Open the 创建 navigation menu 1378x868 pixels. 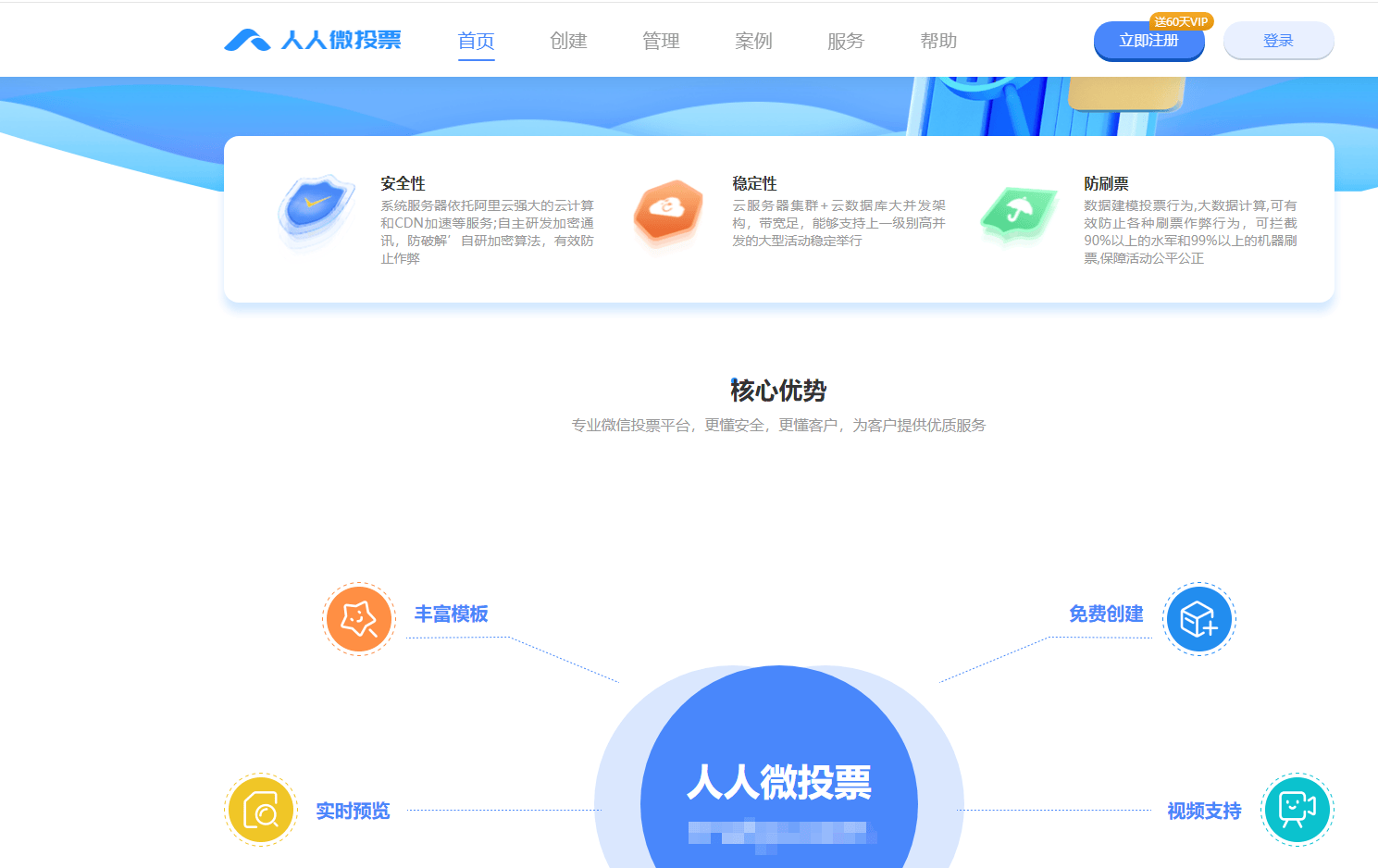569,41
